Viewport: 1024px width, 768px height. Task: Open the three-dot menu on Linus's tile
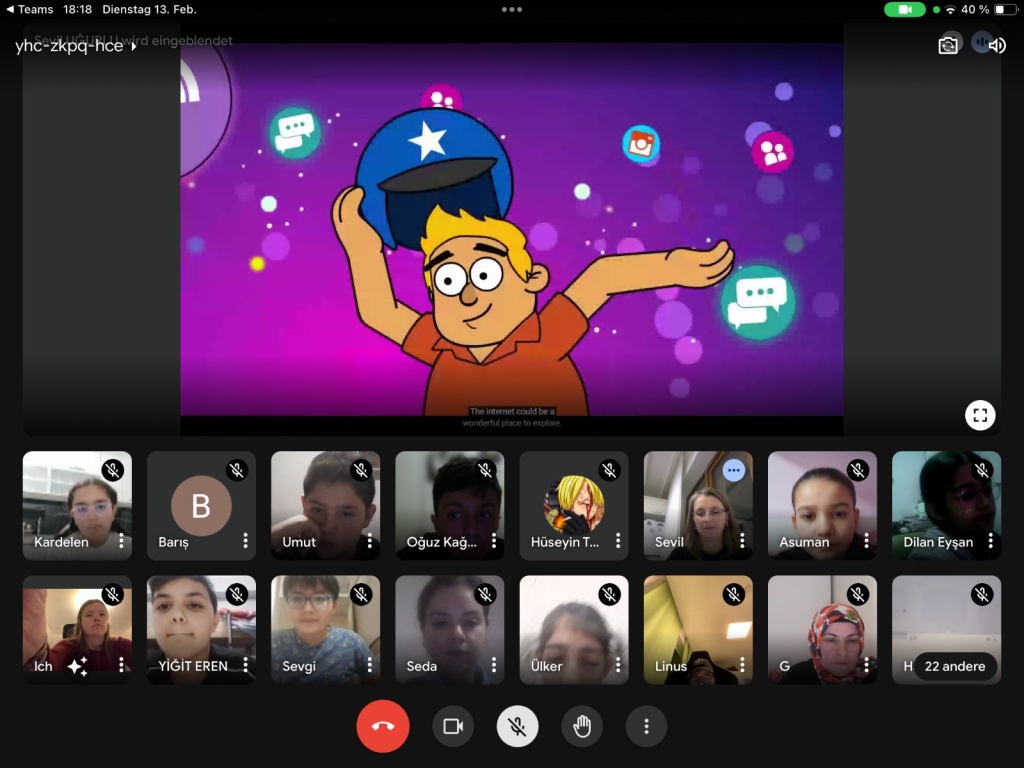coord(741,665)
